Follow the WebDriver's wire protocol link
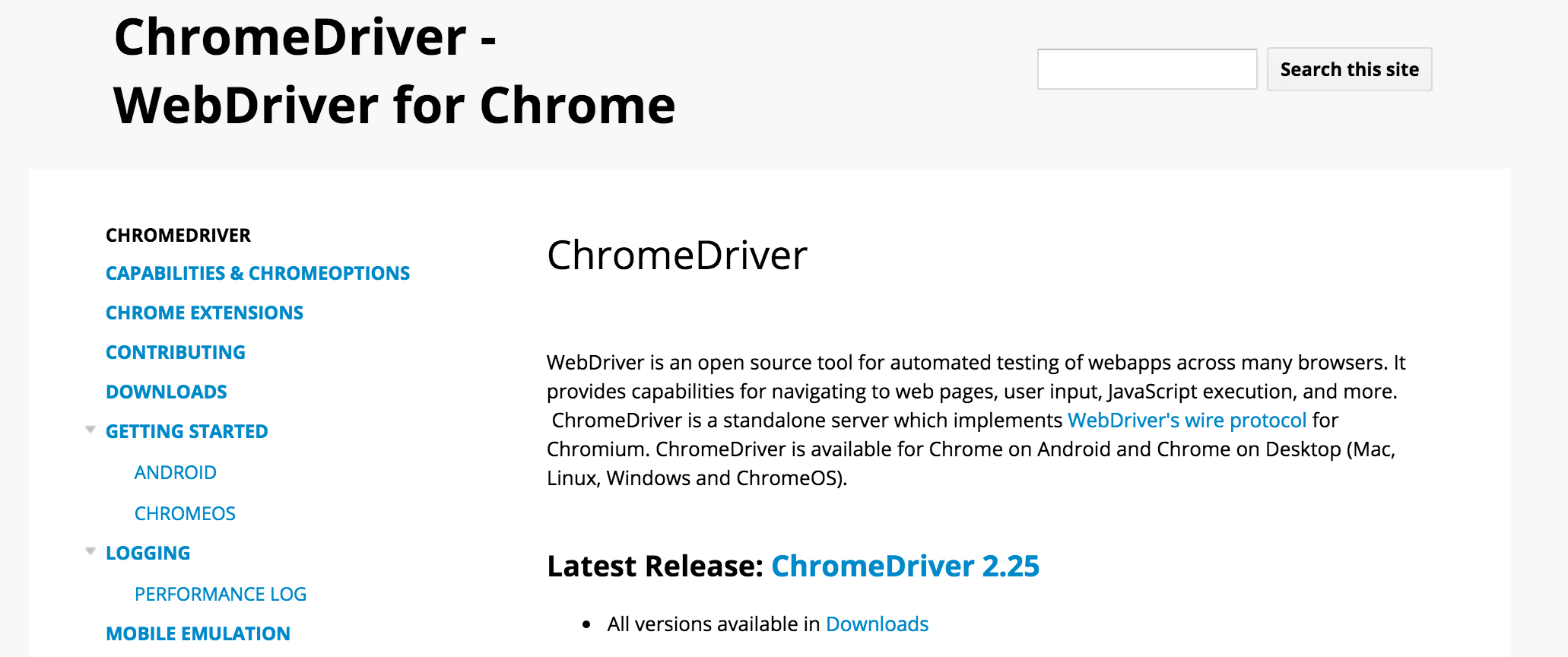The height and width of the screenshot is (657, 1568). tap(1187, 421)
